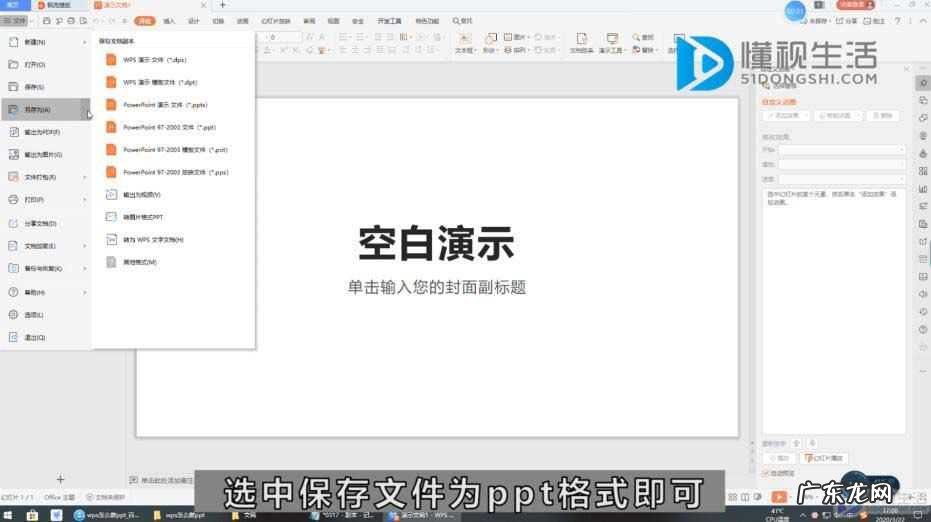Collapse the ribbon with top-right chevron
The height and width of the screenshot is (522, 931).
click(923, 21)
